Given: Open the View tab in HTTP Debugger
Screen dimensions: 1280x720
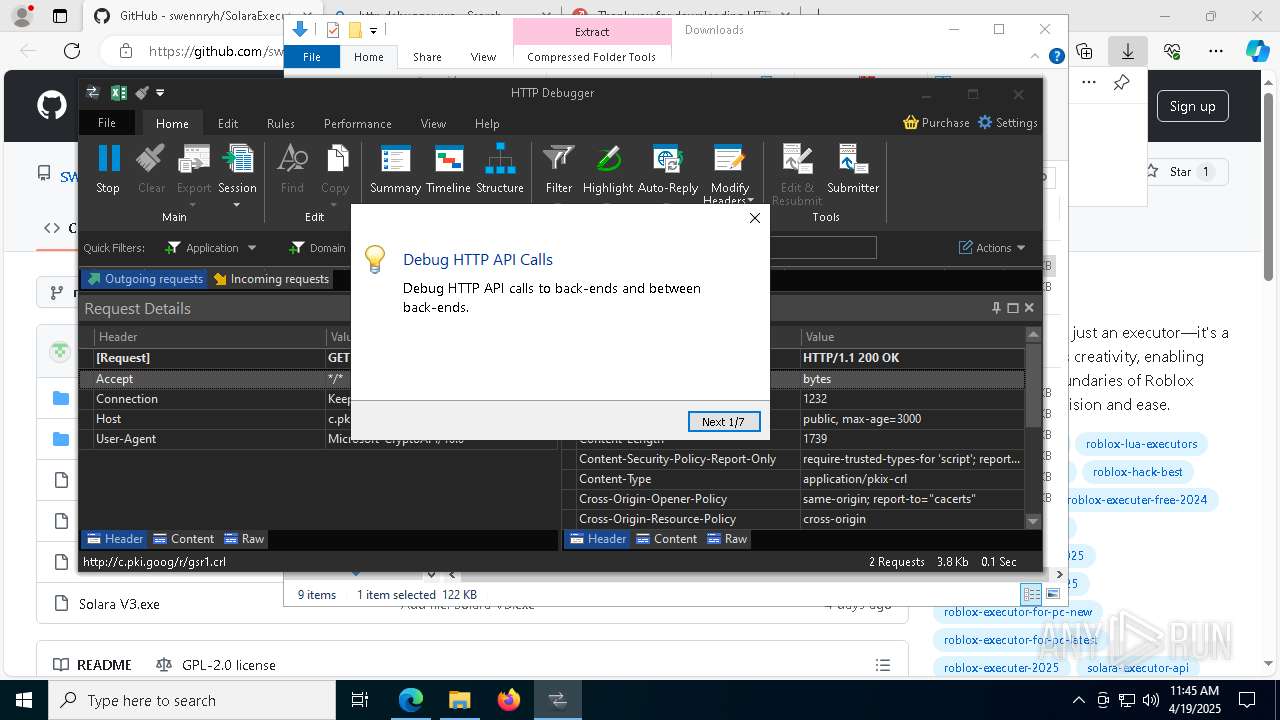Looking at the screenshot, I should click(433, 124).
